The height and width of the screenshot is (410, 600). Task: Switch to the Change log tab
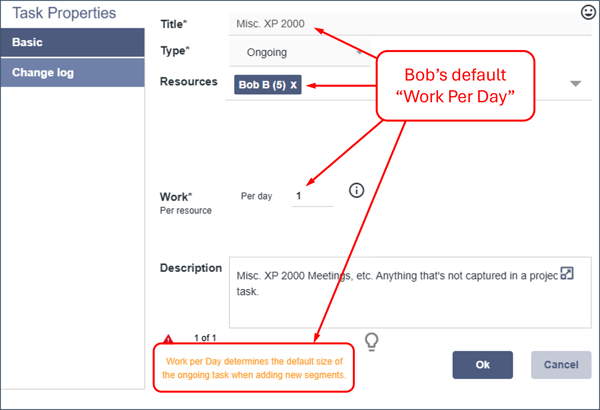73,72
